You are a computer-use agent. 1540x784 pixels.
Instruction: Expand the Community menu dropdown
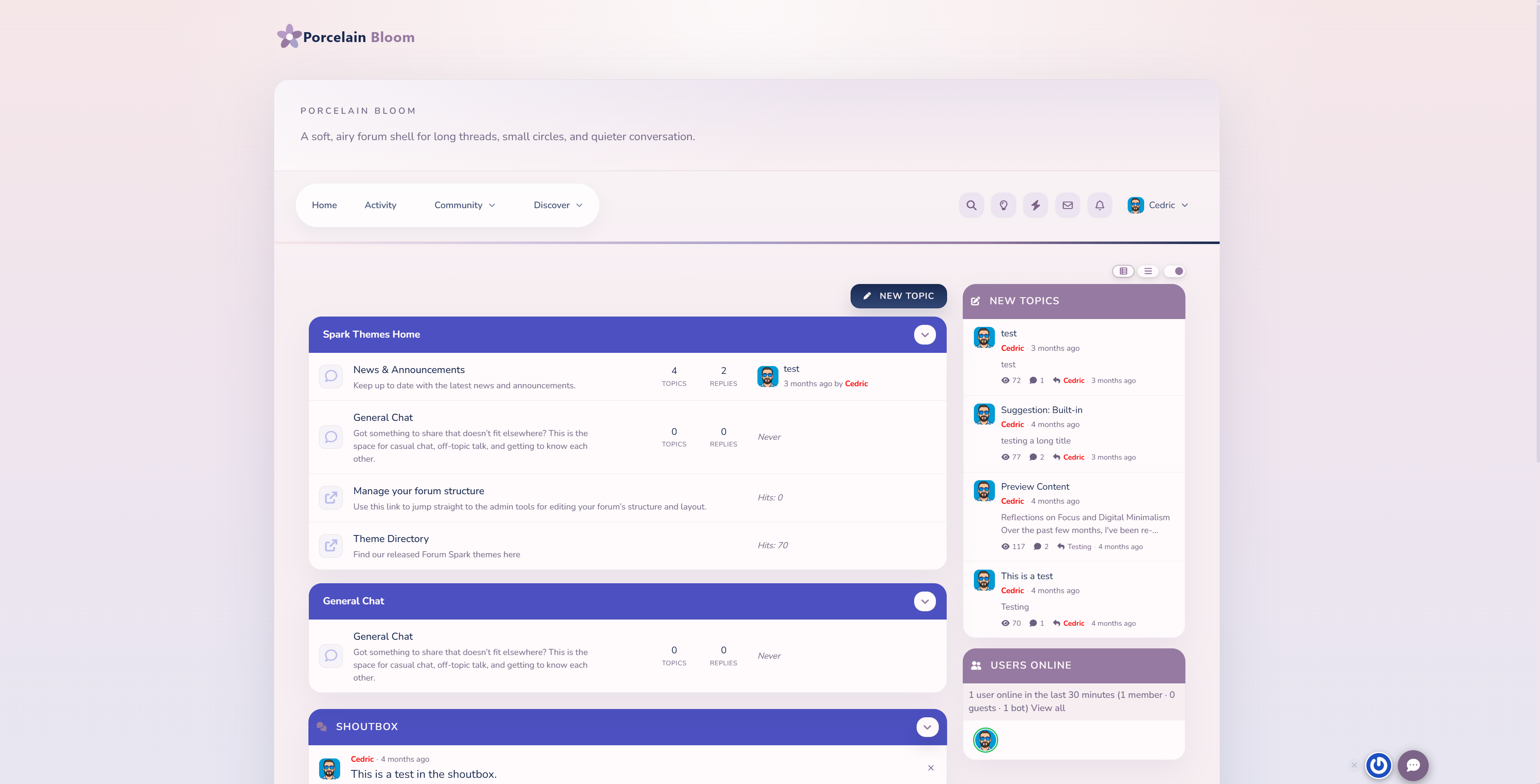pos(465,205)
